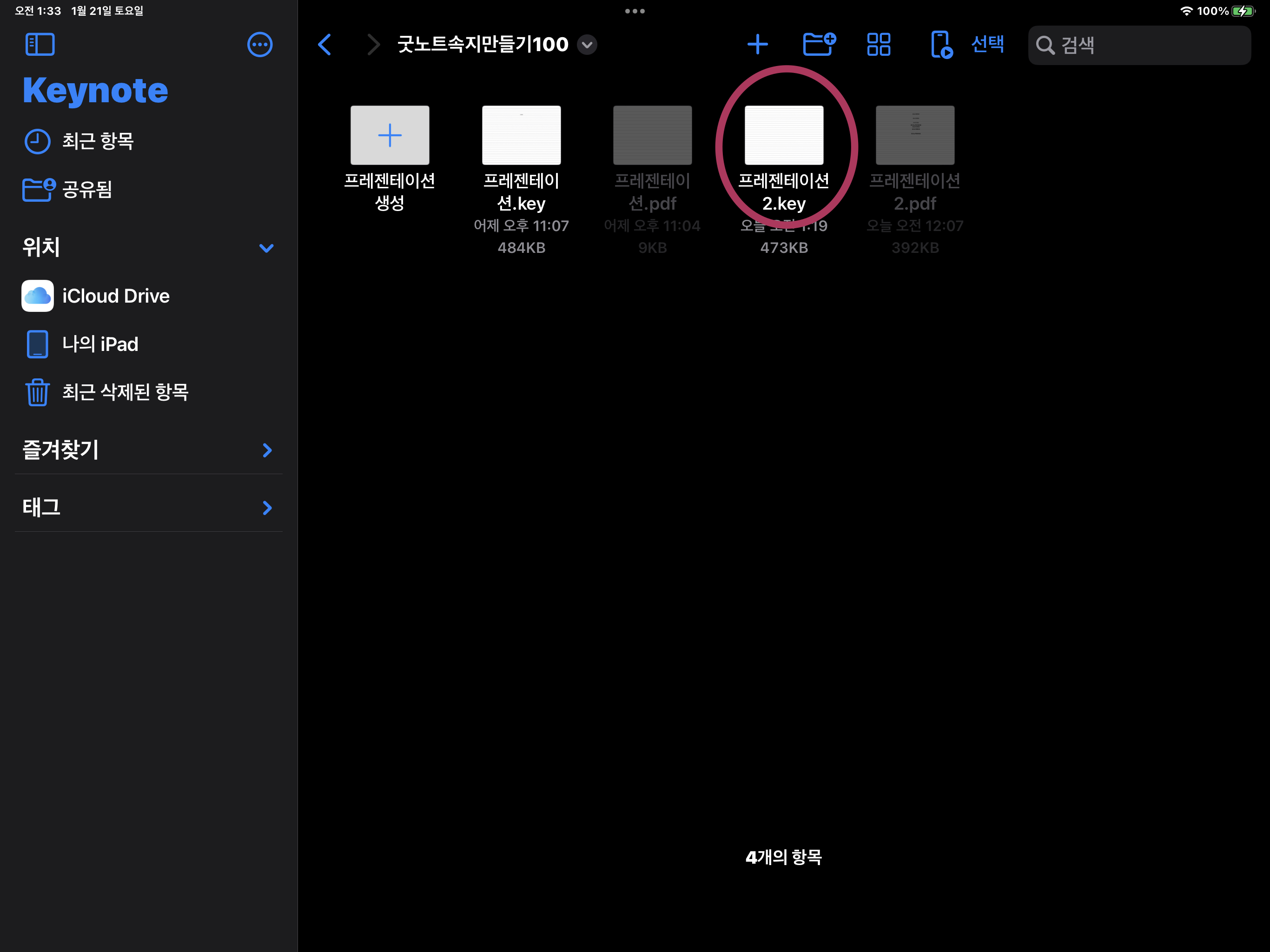
Task: Open the 프레젠테이션.key thumbnail
Action: (x=521, y=135)
